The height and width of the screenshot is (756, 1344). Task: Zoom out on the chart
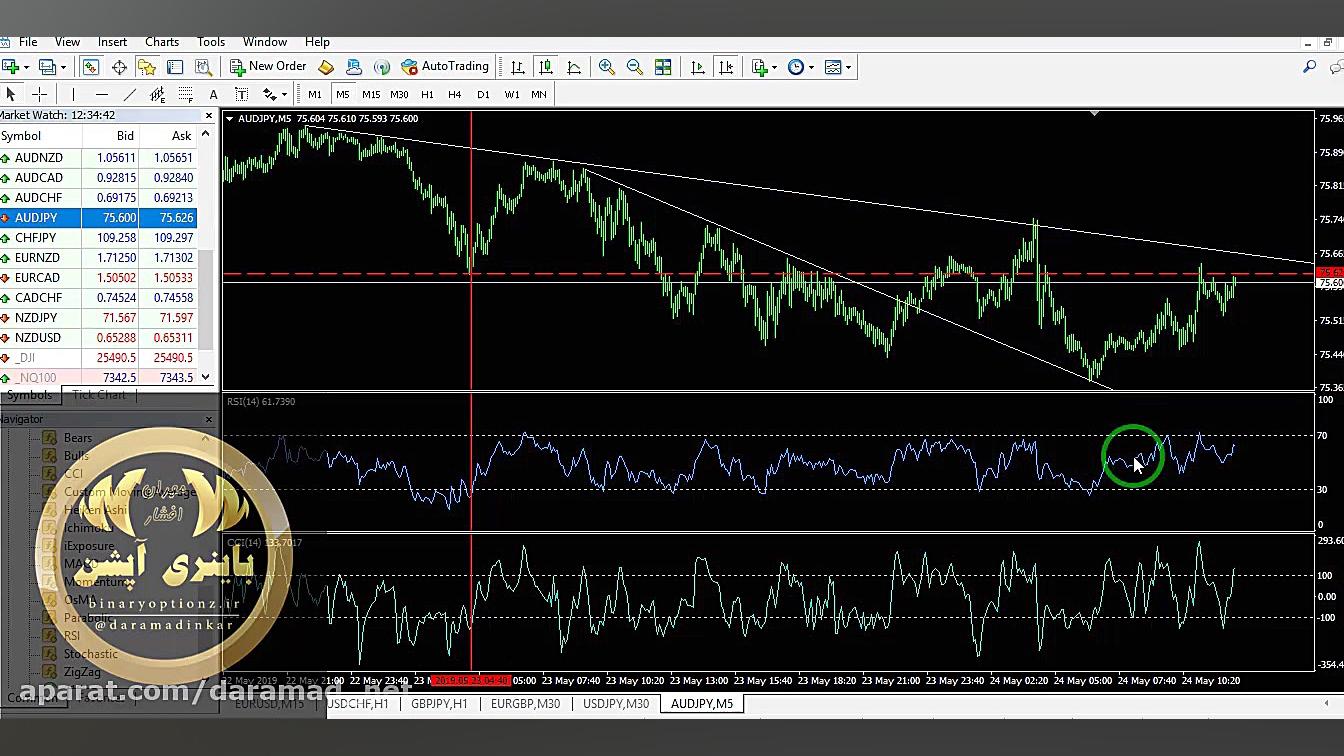[x=634, y=67]
